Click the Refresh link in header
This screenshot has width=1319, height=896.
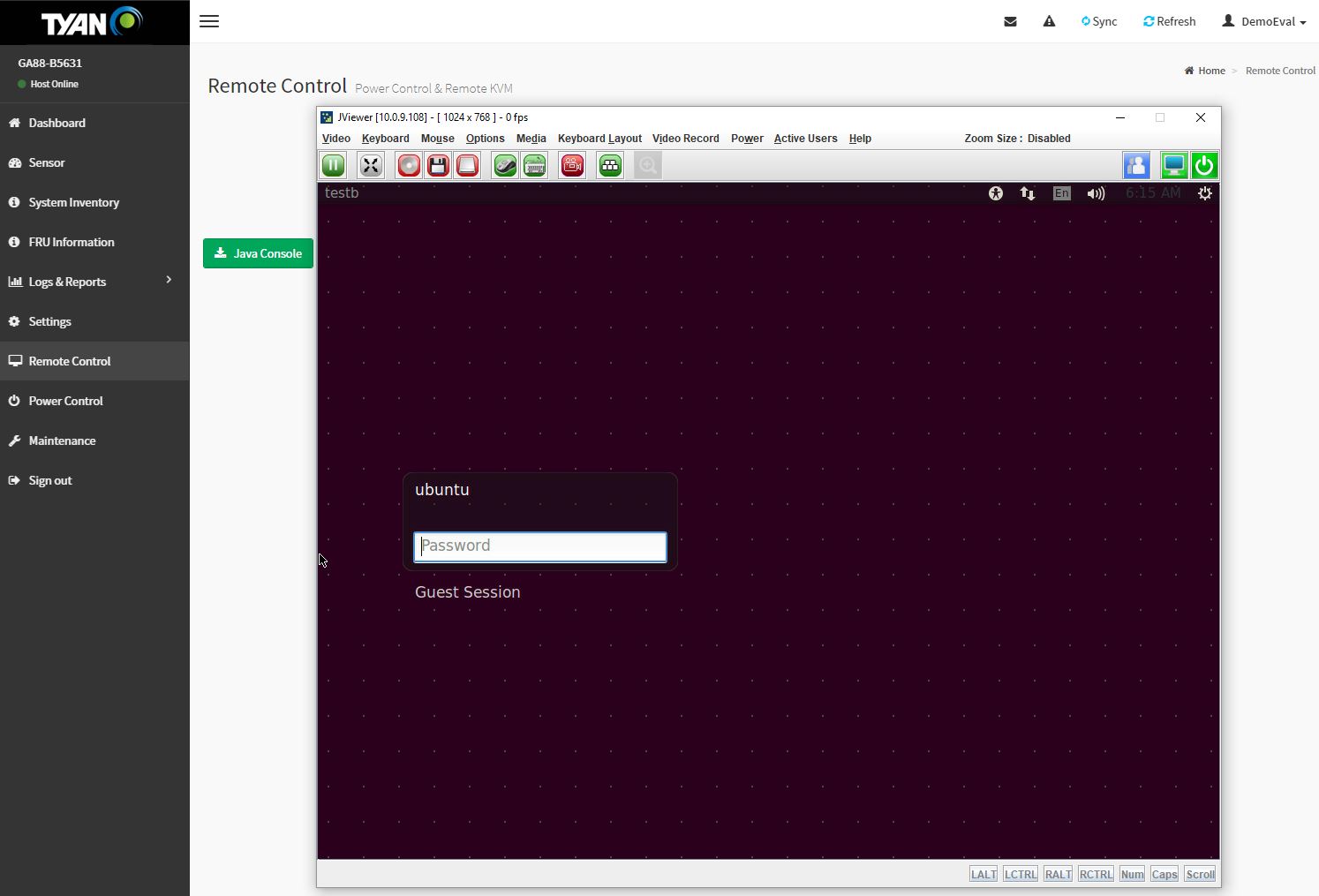tap(1170, 21)
